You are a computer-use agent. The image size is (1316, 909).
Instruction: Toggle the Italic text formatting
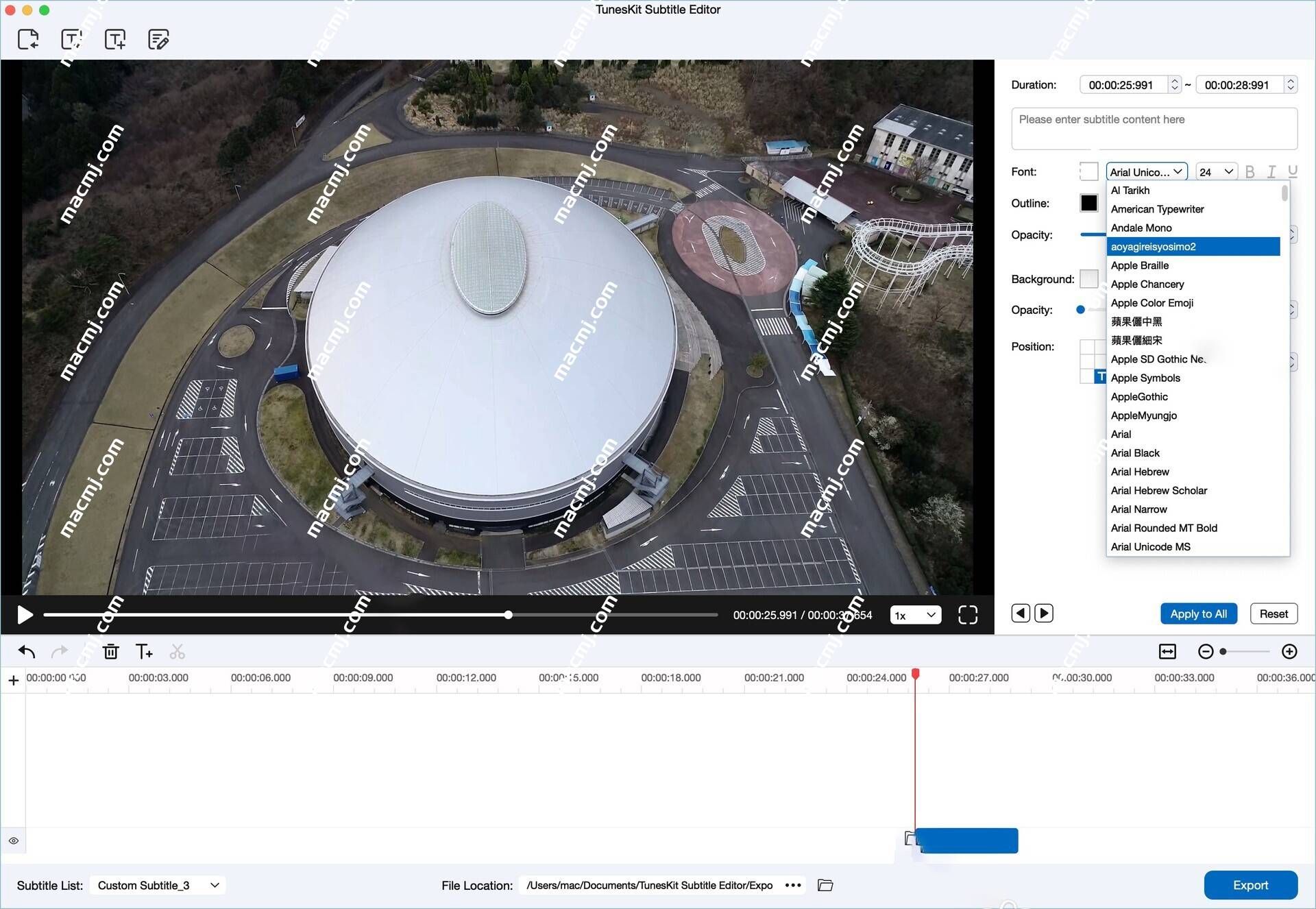(1271, 172)
